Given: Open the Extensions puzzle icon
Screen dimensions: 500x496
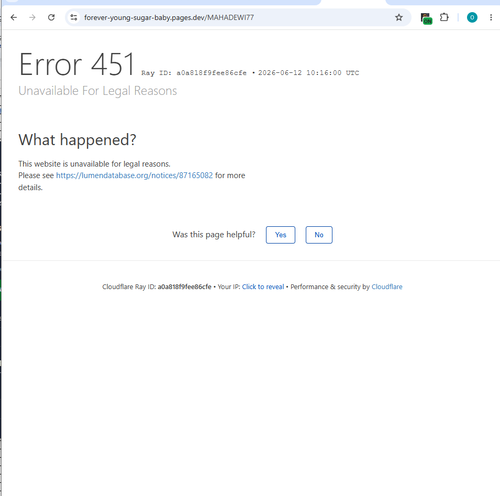Looking at the screenshot, I should [x=444, y=17].
